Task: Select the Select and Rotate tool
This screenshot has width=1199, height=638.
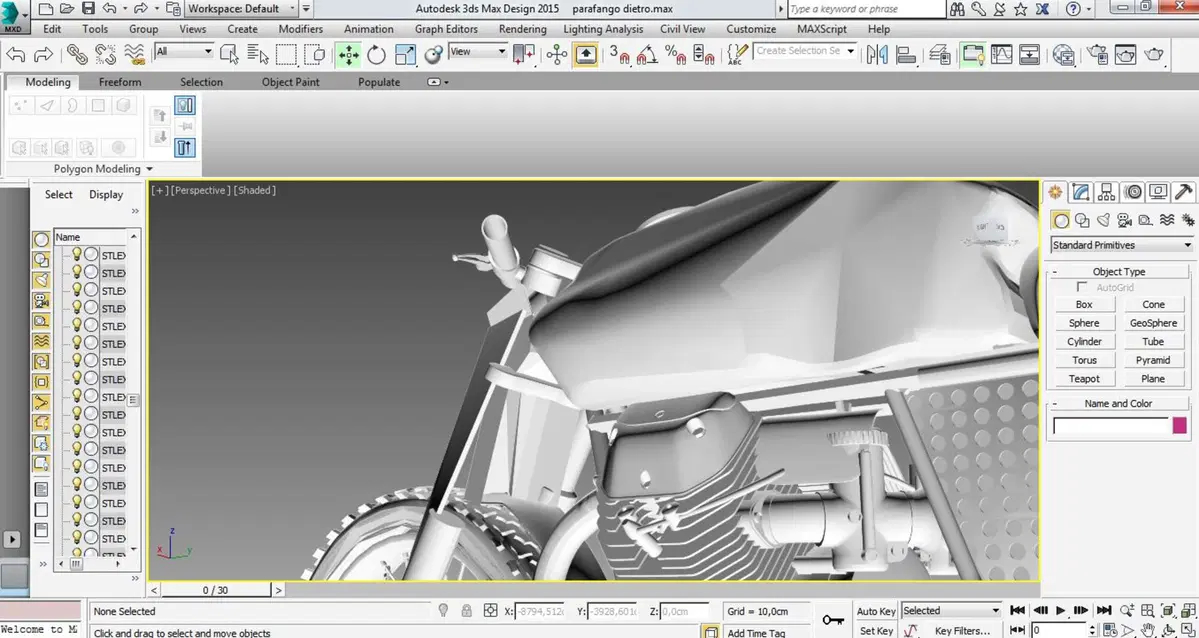Action: (376, 54)
